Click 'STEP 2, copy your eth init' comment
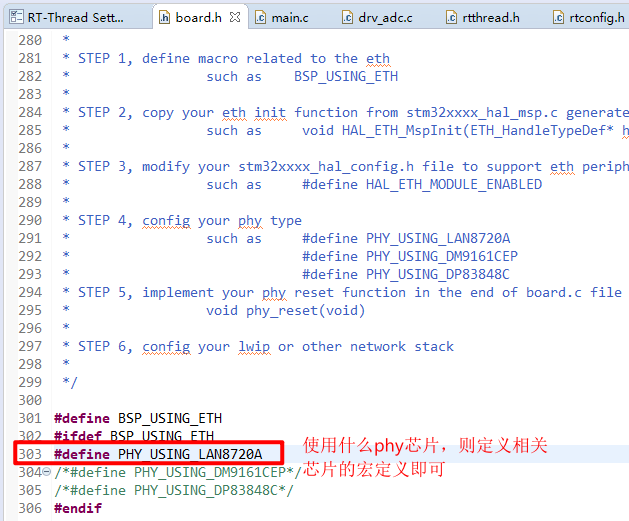 point(182,113)
